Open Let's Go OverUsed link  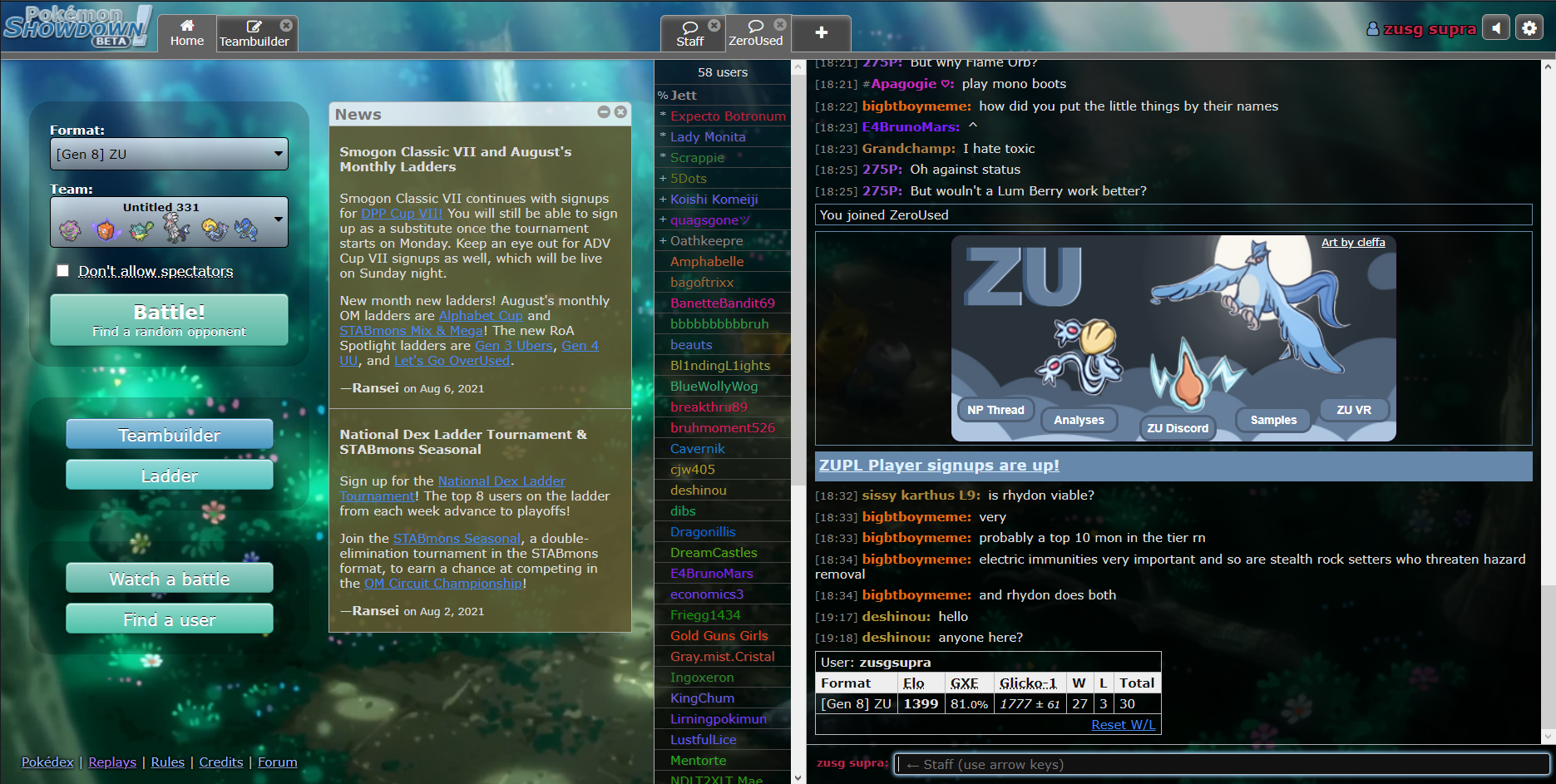click(452, 361)
